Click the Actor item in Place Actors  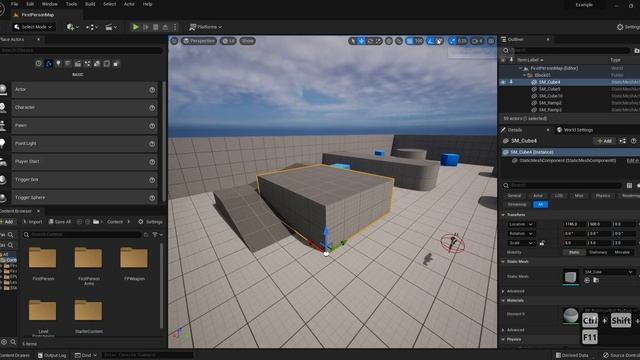click(x=84, y=89)
